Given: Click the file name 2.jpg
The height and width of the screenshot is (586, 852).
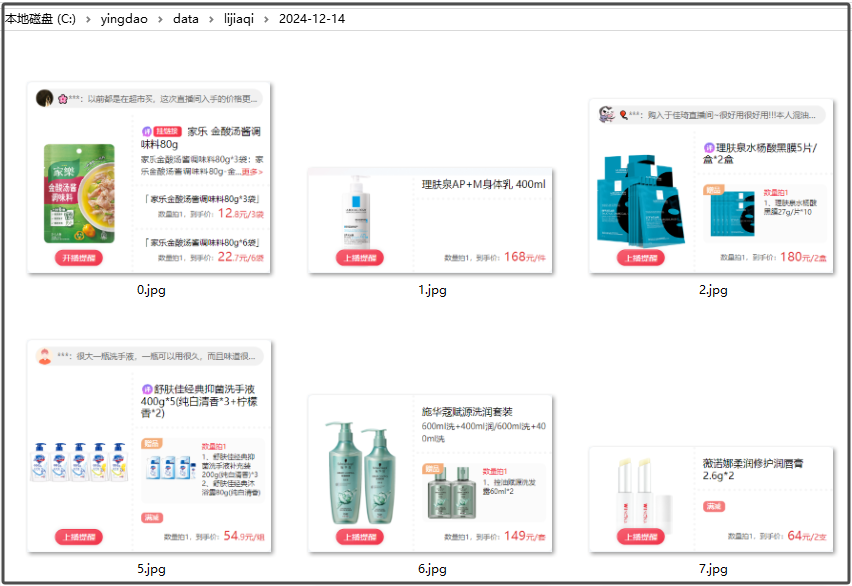Looking at the screenshot, I should [x=713, y=290].
